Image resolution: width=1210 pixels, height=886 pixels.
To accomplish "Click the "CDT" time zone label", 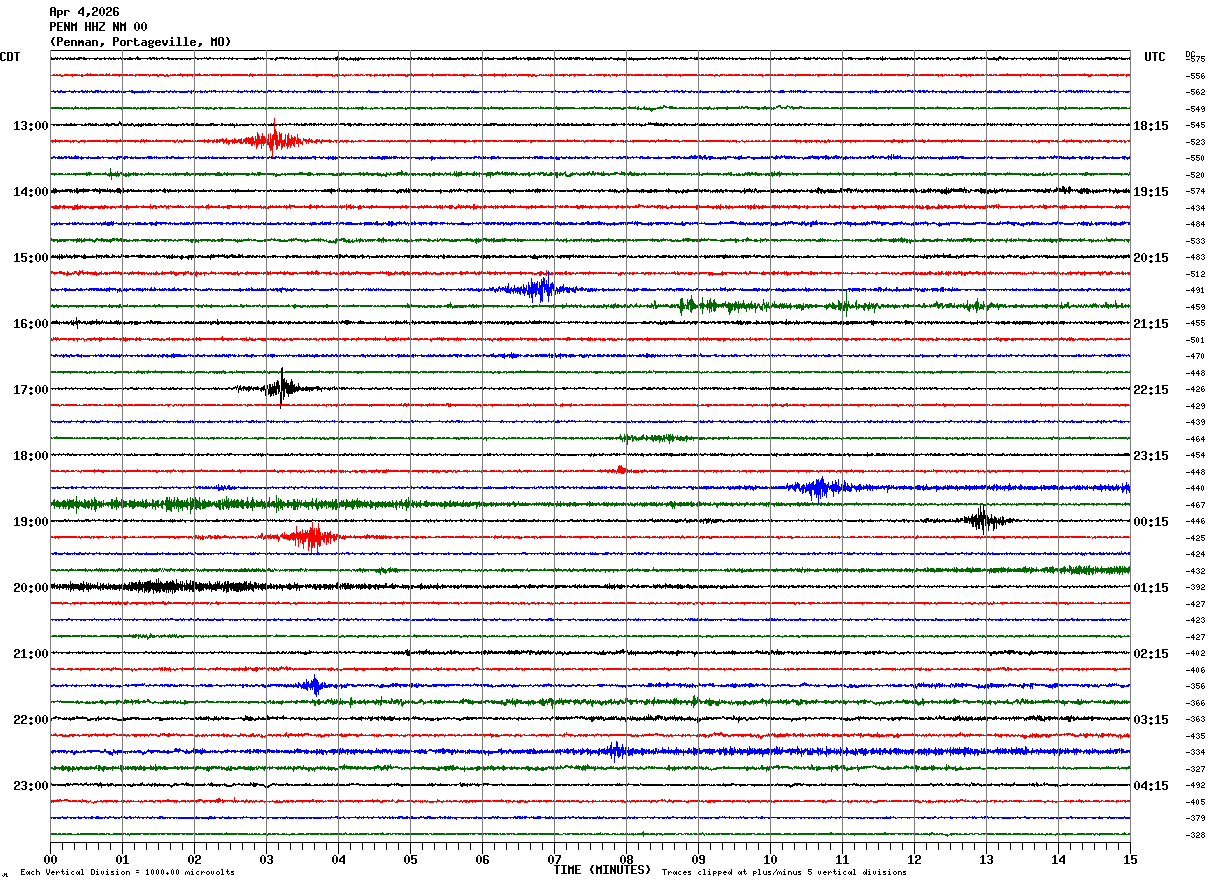I will pyautogui.click(x=10, y=57).
